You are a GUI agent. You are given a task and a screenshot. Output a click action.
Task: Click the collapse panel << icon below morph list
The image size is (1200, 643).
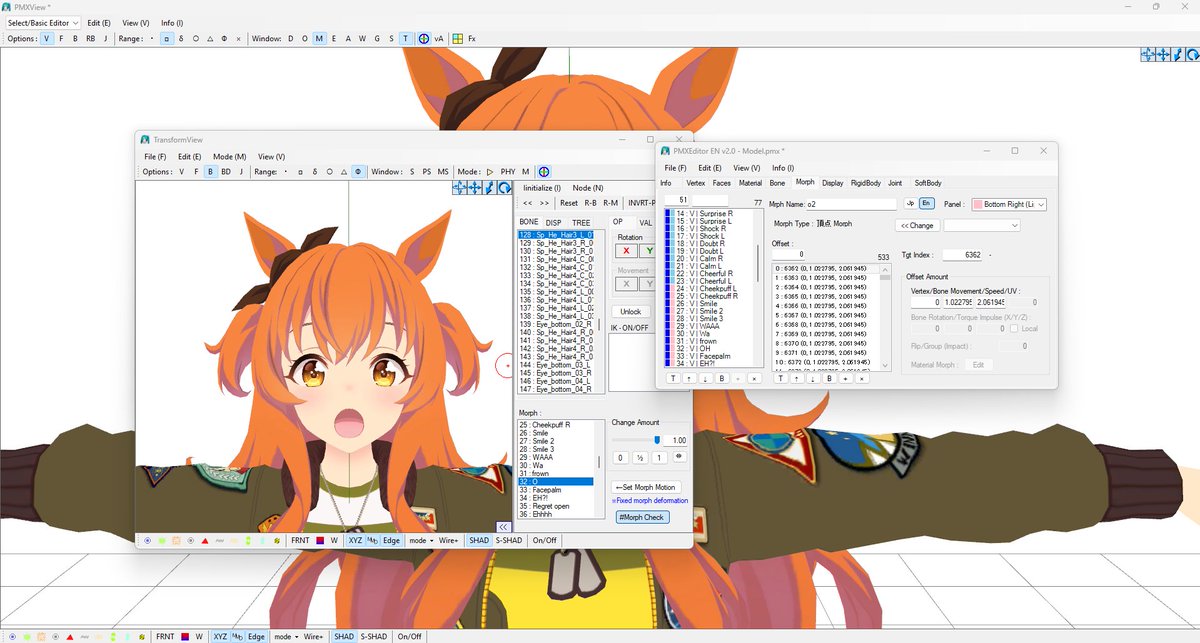tap(504, 527)
